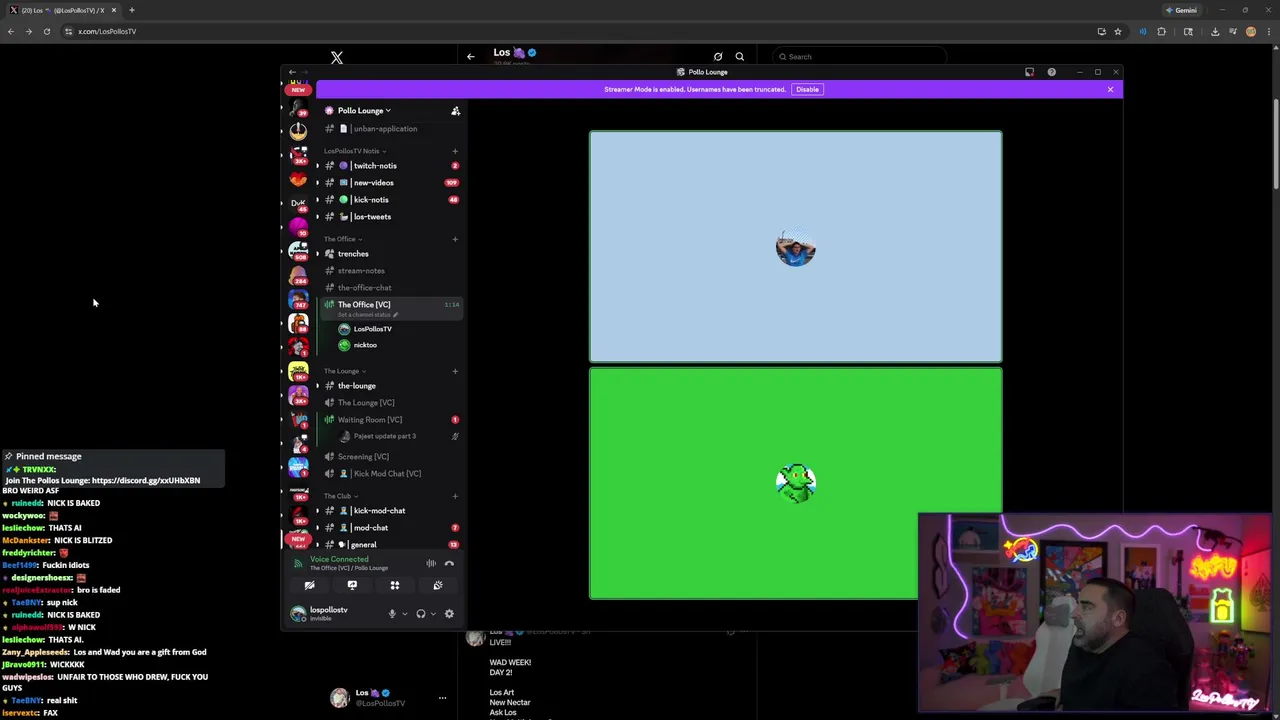The image size is (1280, 720).
Task: Open Discord inbox icon in title bar
Action: [1029, 72]
